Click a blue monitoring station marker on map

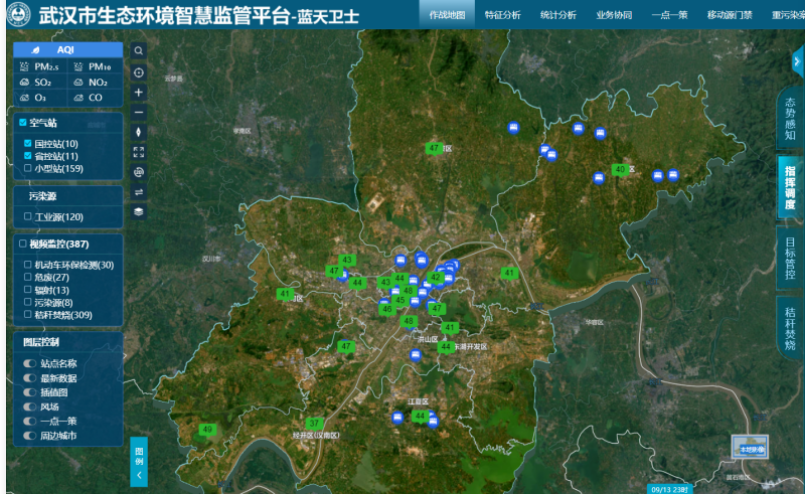(514, 128)
